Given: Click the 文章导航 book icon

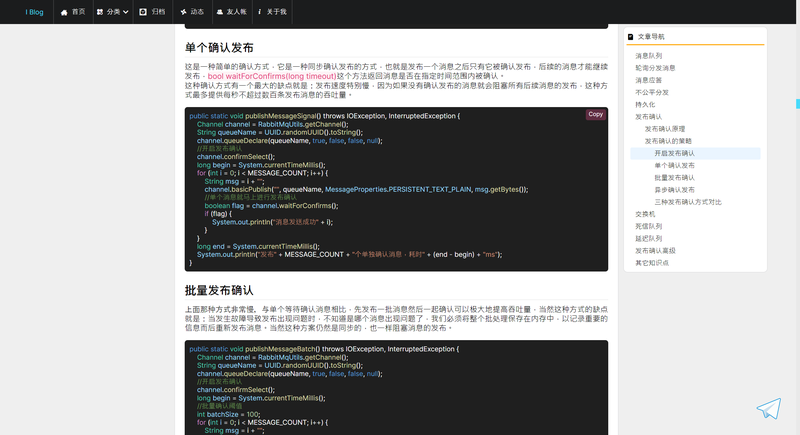Looking at the screenshot, I should [631, 37].
